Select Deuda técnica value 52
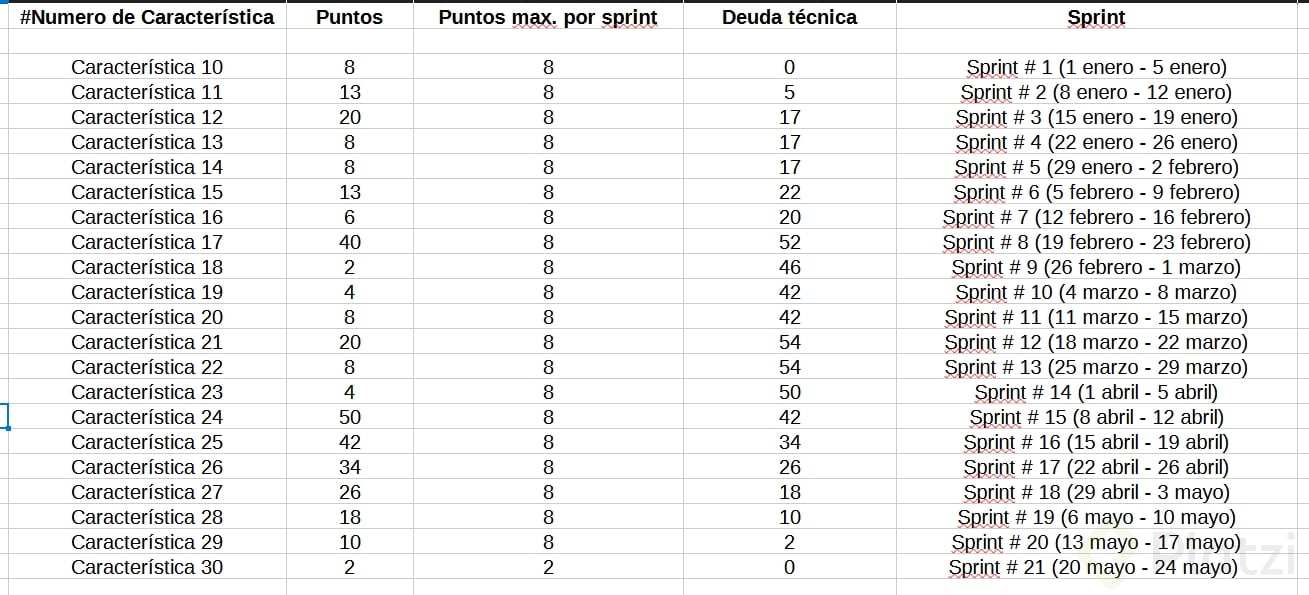This screenshot has width=1309, height=595. point(789,242)
